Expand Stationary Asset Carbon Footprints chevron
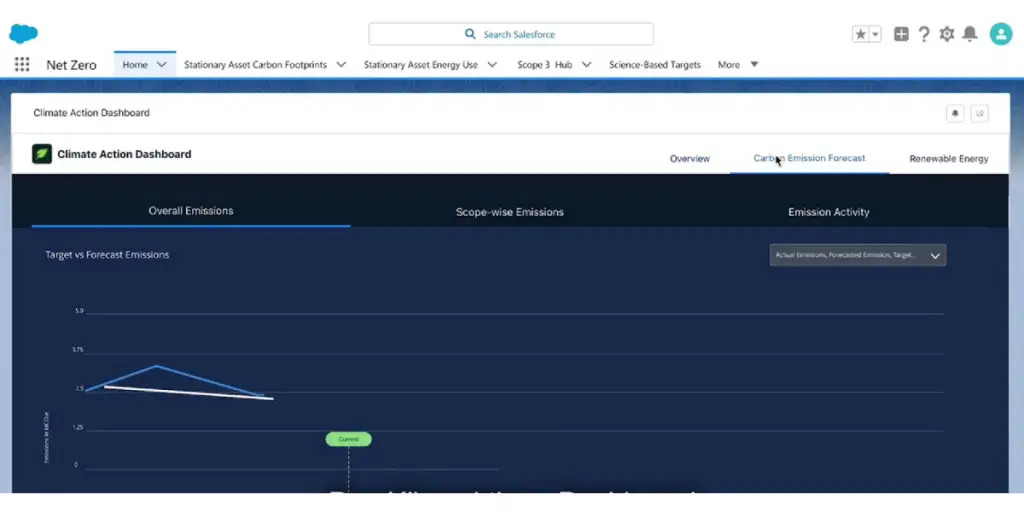 [x=341, y=65]
